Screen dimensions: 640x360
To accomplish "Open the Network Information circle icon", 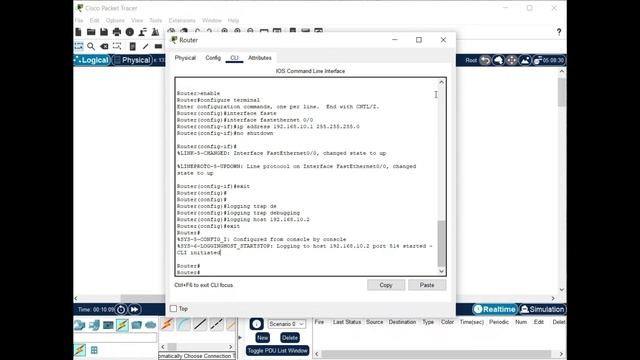I will [130, 32].
